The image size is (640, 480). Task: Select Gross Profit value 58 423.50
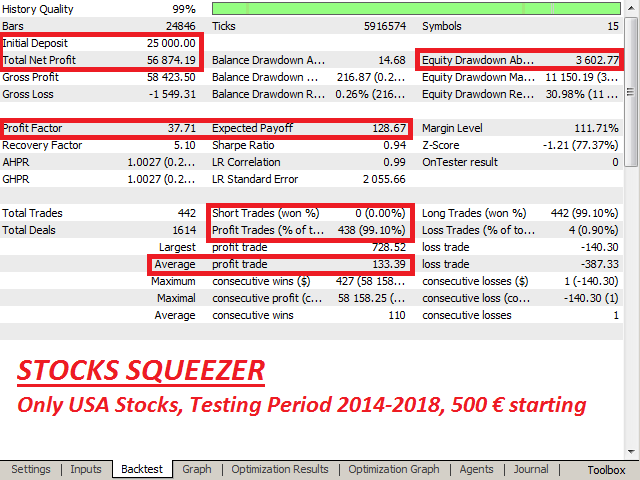[171, 77]
